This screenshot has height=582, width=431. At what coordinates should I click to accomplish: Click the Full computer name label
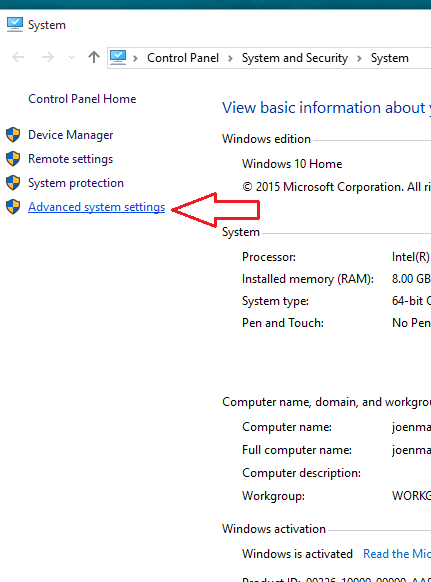297,450
